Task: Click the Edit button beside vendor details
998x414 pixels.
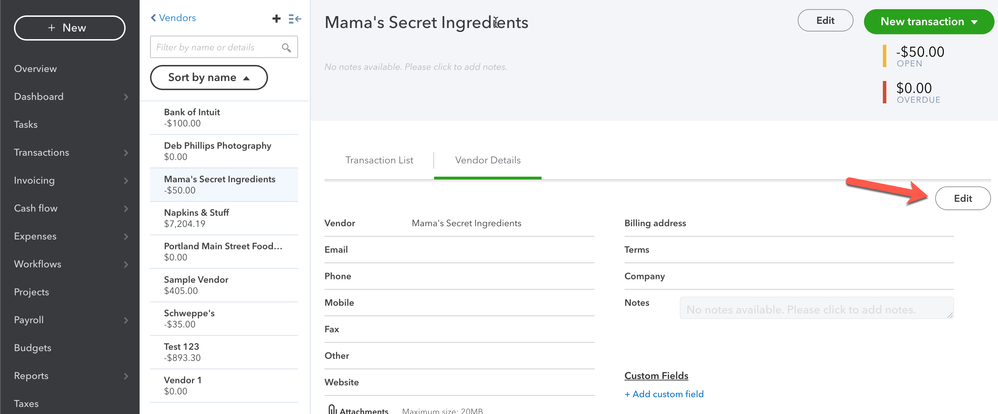Action: (962, 198)
